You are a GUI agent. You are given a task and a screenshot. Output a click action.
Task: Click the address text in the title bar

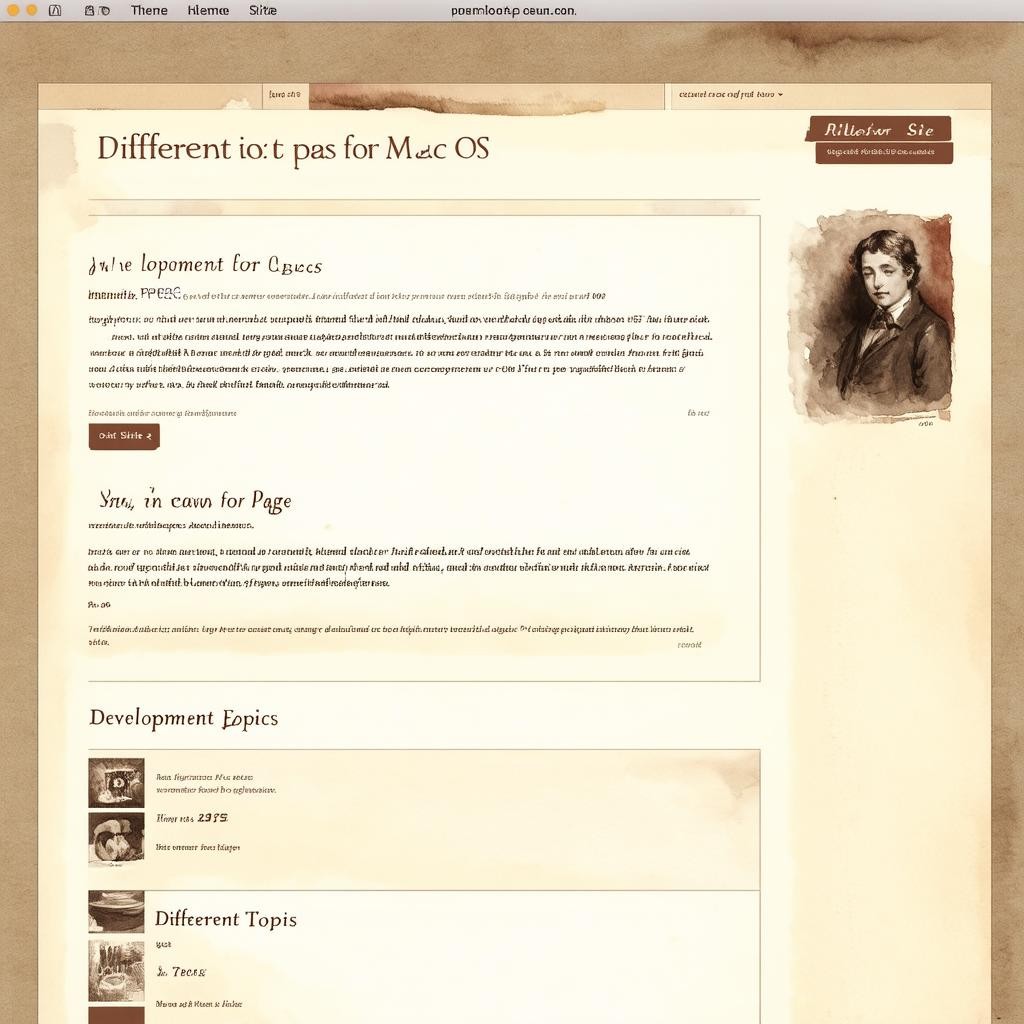[513, 10]
